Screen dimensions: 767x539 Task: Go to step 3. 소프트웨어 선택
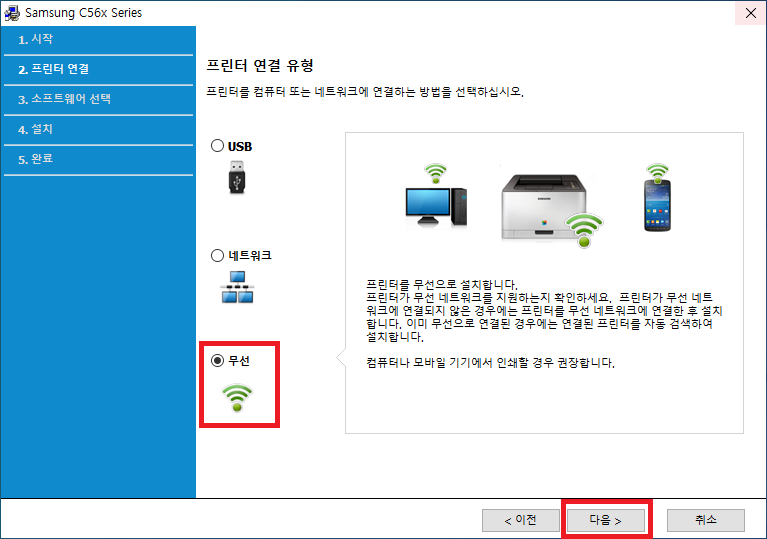64,99
